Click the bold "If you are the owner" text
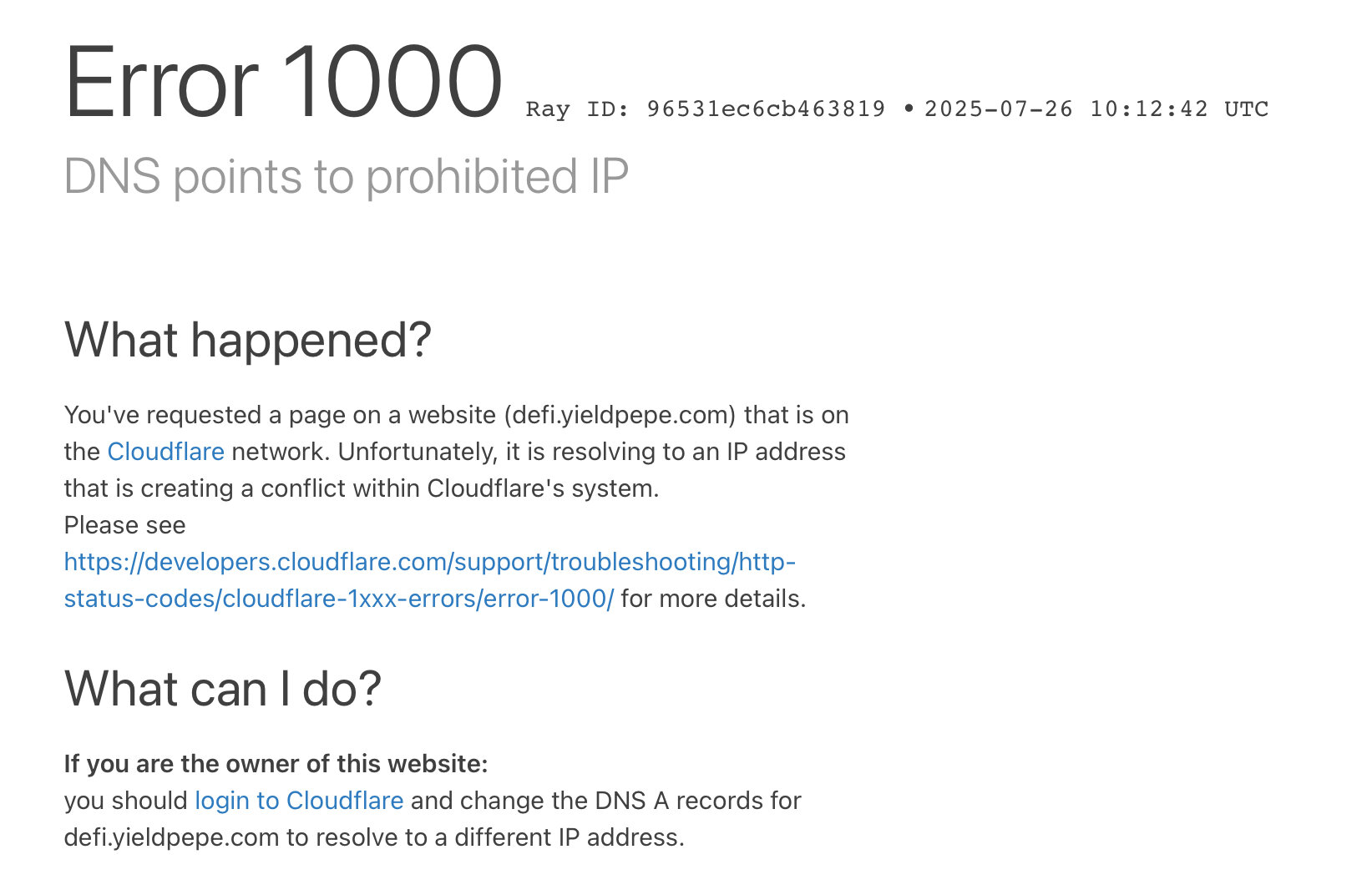Image resolution: width=1372 pixels, height=895 pixels. pyautogui.click(x=276, y=764)
